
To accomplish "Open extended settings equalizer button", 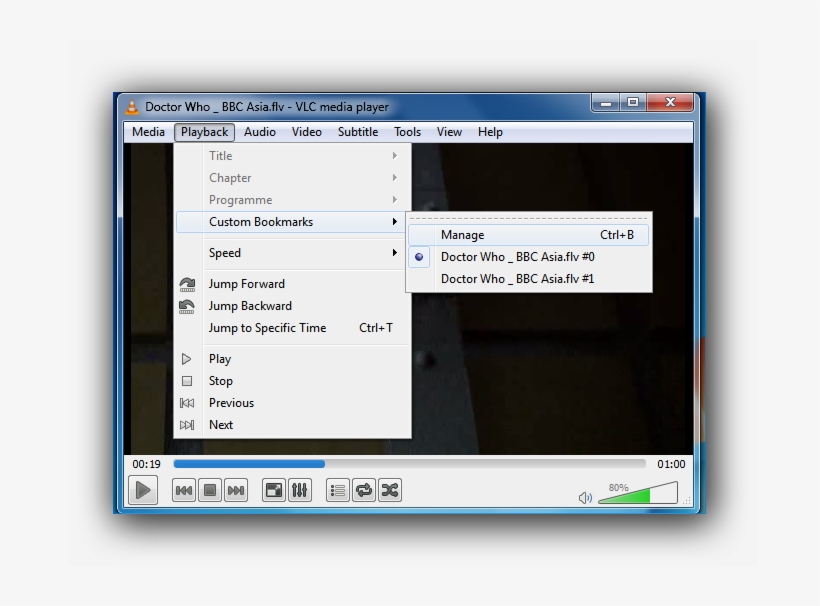I will (300, 490).
